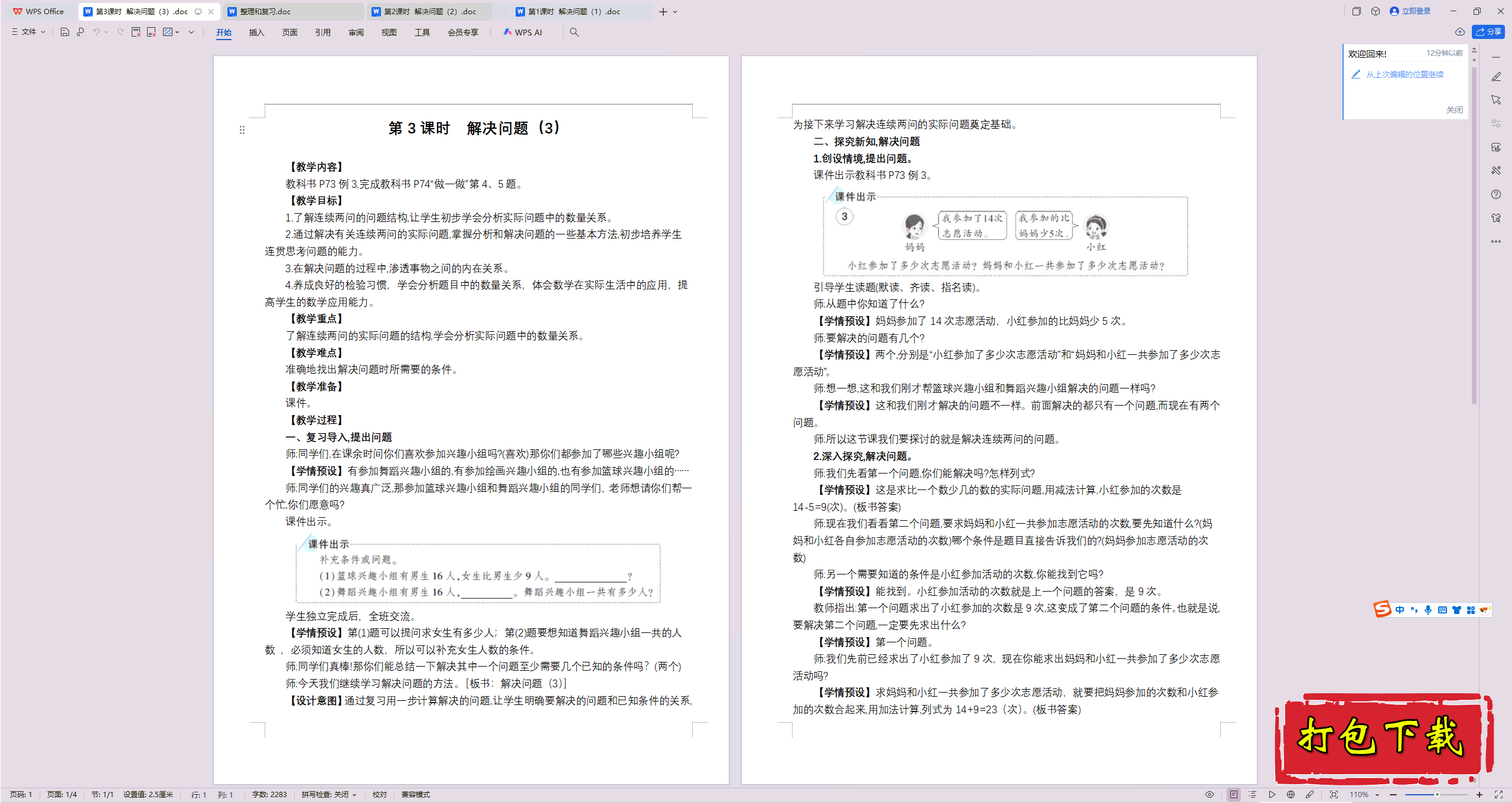This screenshot has height=803, width=1512.
Task: Click the Save icon in quick toolbar
Action: [x=65, y=32]
